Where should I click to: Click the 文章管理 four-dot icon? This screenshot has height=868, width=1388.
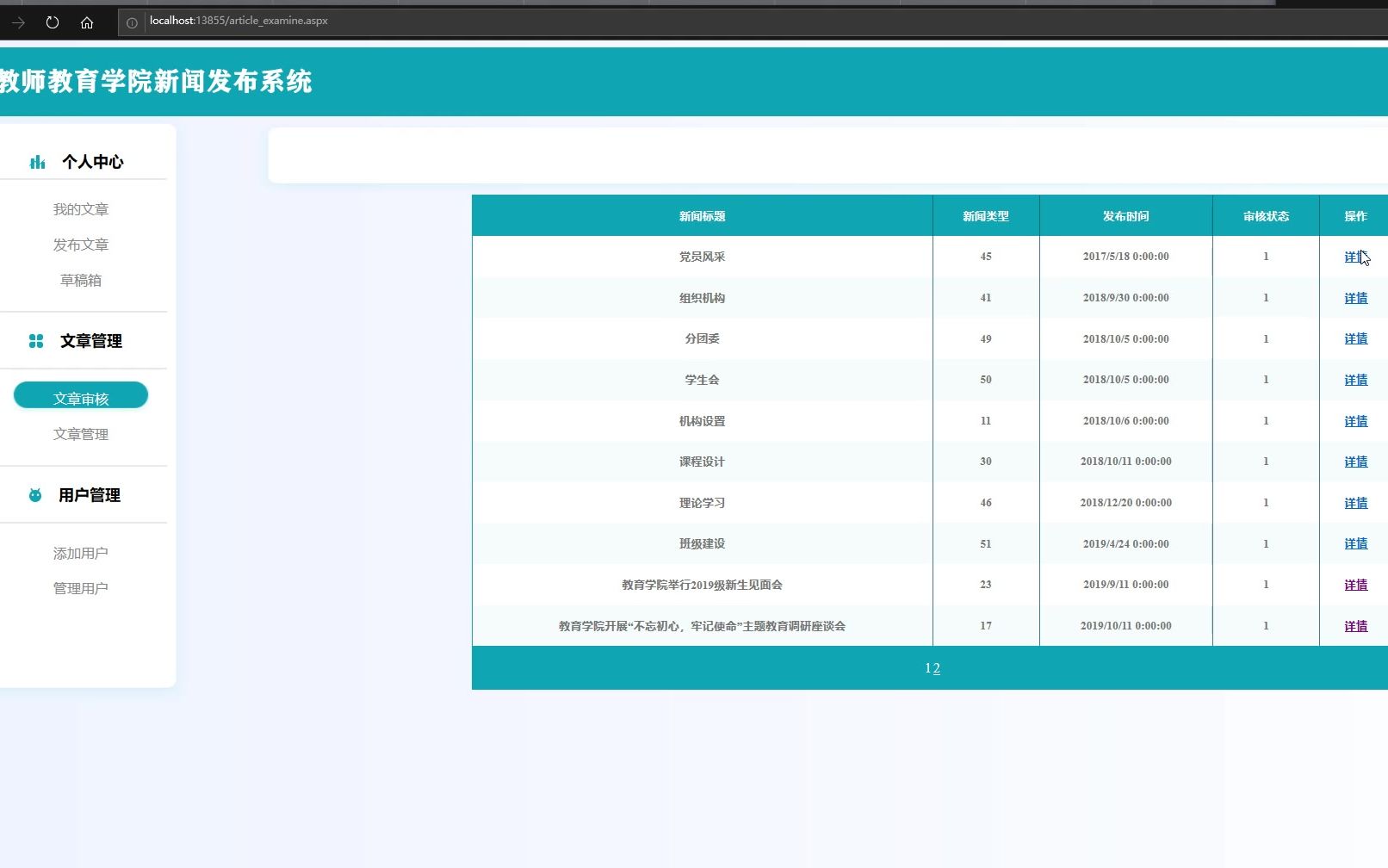coord(36,341)
